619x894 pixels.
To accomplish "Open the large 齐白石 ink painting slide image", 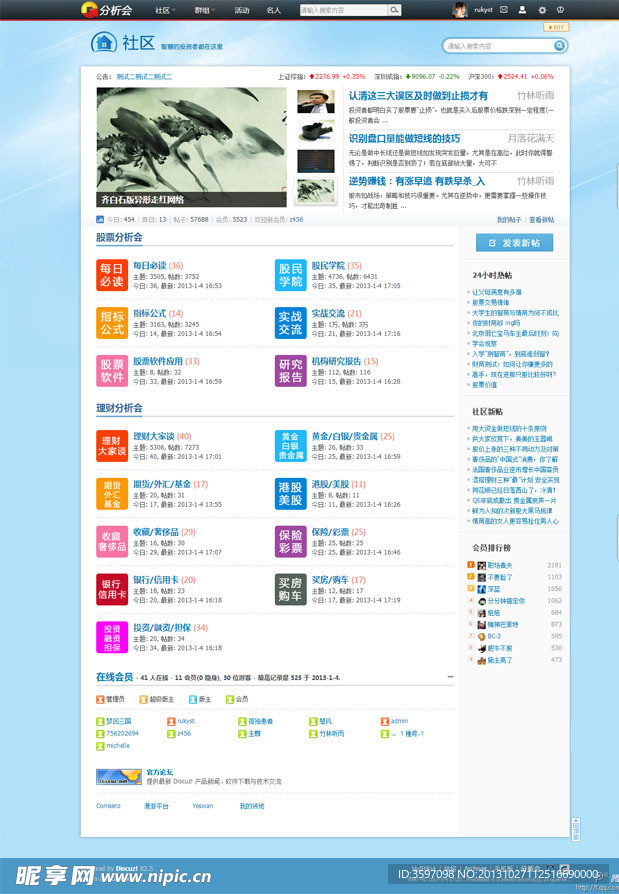I will click(x=192, y=147).
